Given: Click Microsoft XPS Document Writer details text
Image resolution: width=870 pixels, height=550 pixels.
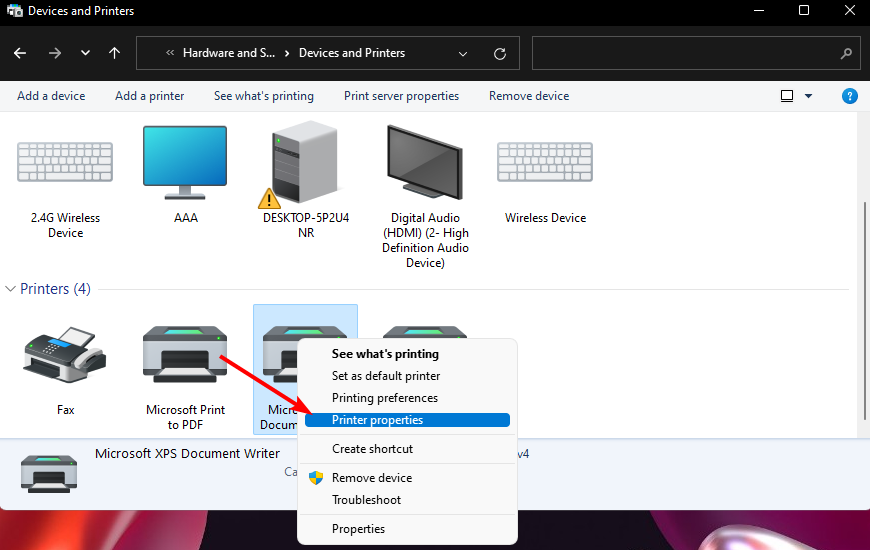Looking at the screenshot, I should pos(187,453).
